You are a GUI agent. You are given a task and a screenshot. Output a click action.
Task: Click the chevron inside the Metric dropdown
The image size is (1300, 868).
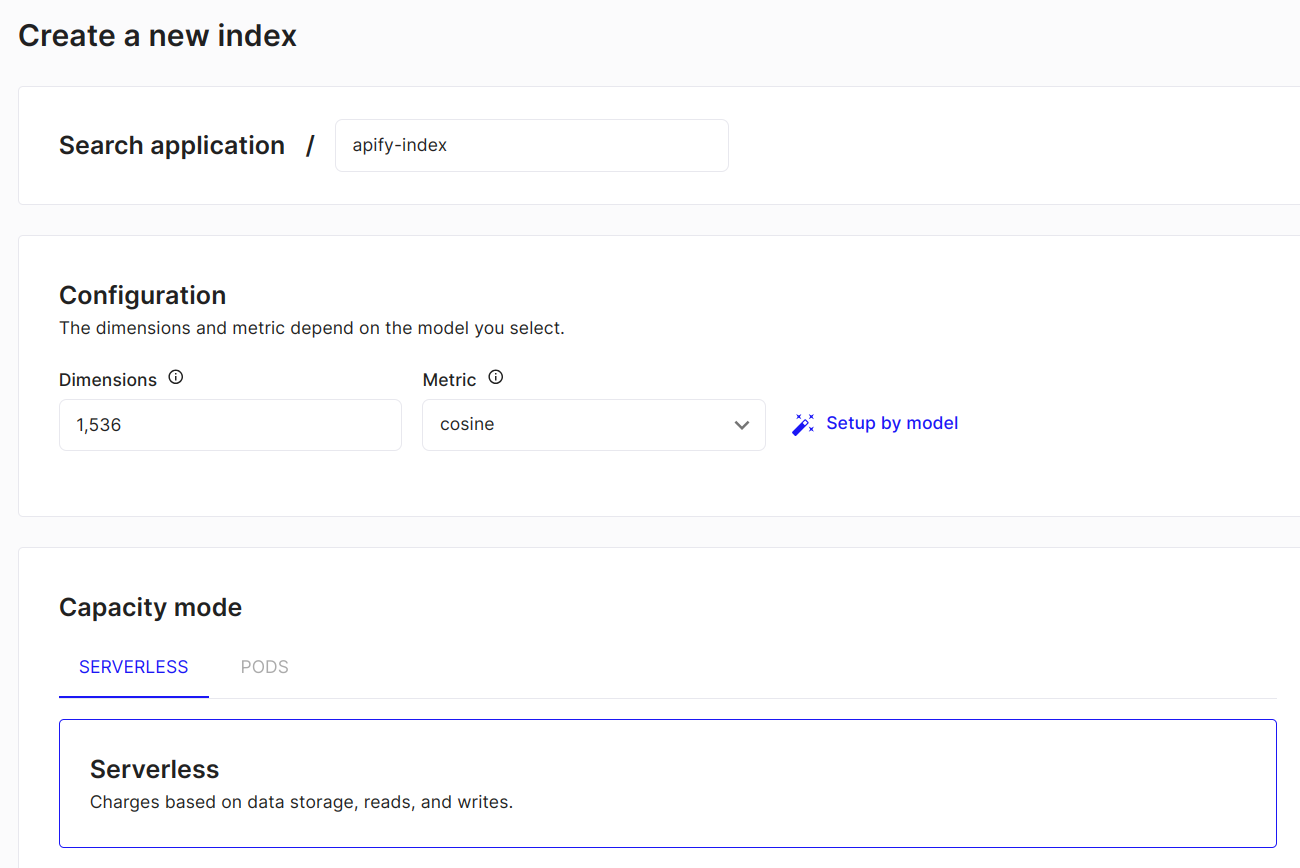pos(742,425)
